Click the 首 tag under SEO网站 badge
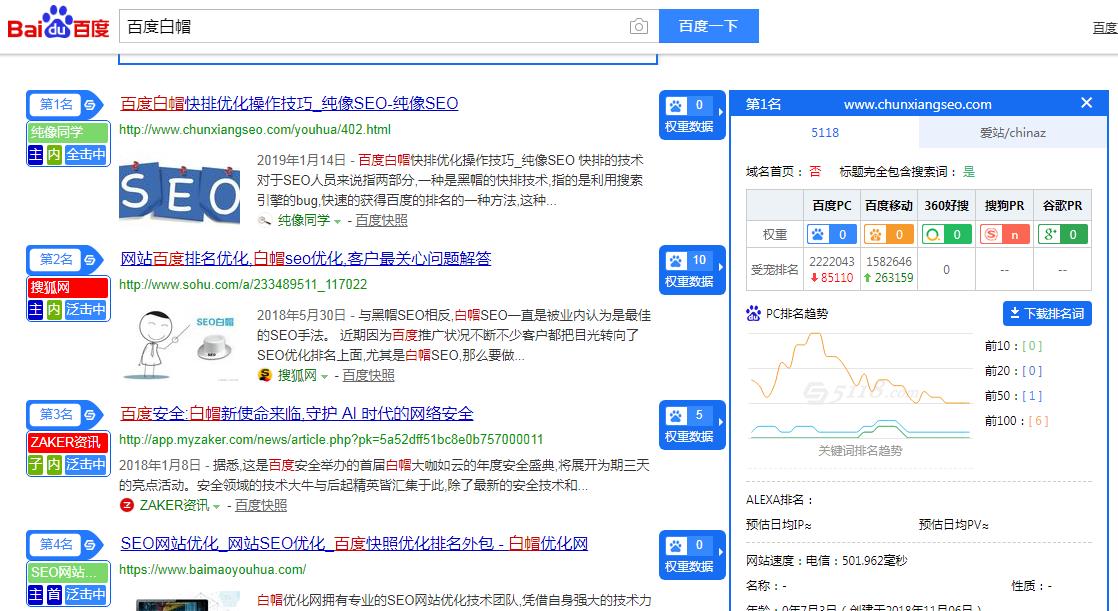This screenshot has height=611, width=1118. click(54, 594)
